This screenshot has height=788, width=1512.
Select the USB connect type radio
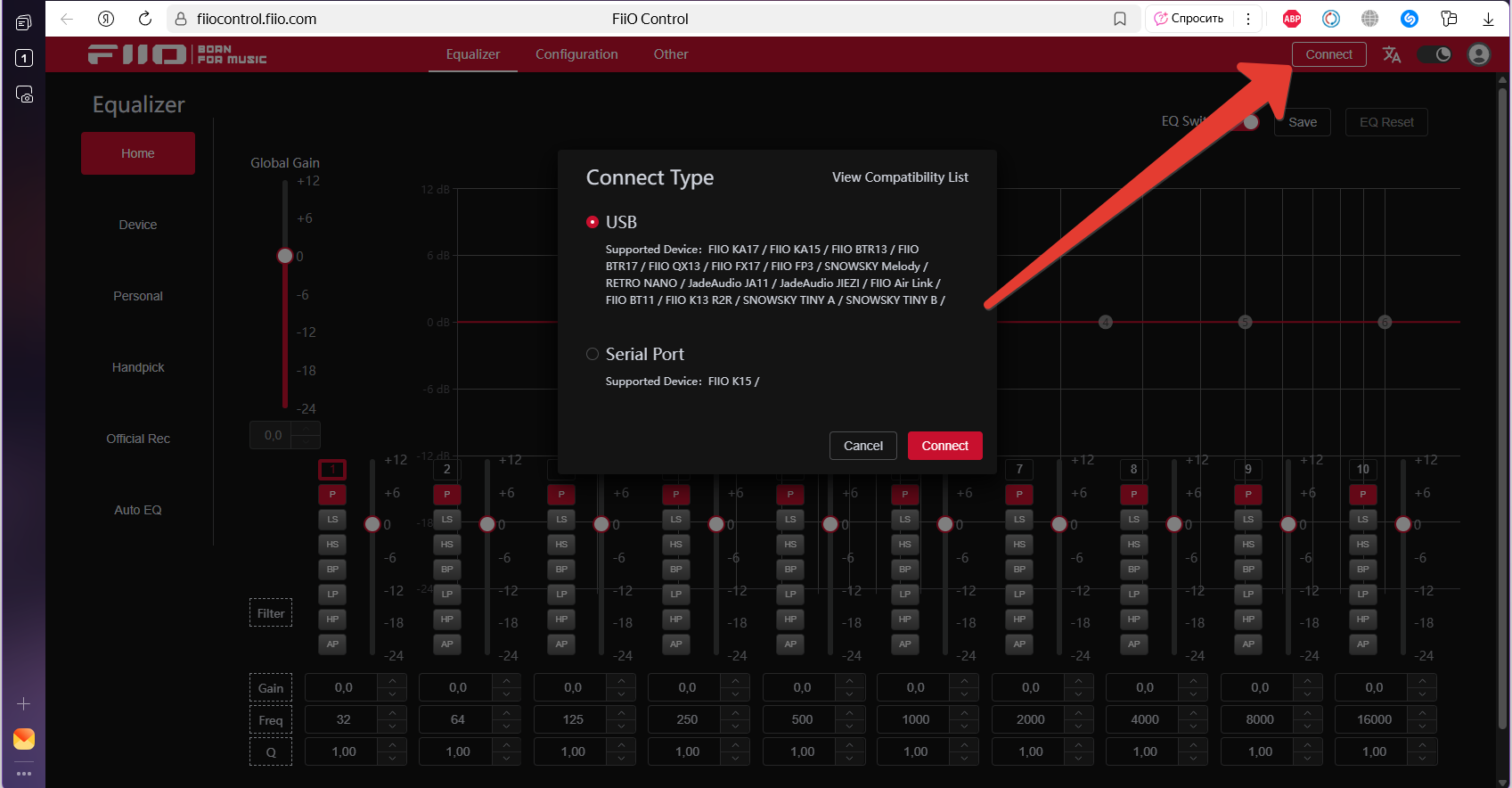[593, 222]
